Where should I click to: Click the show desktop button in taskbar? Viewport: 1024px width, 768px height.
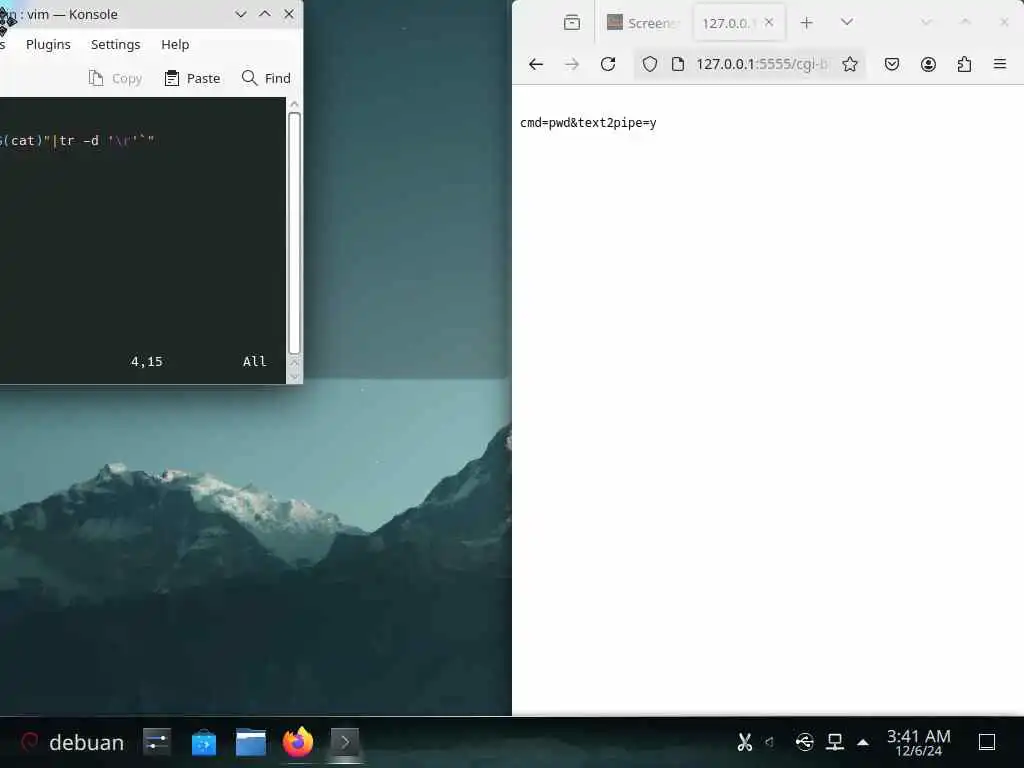point(987,743)
